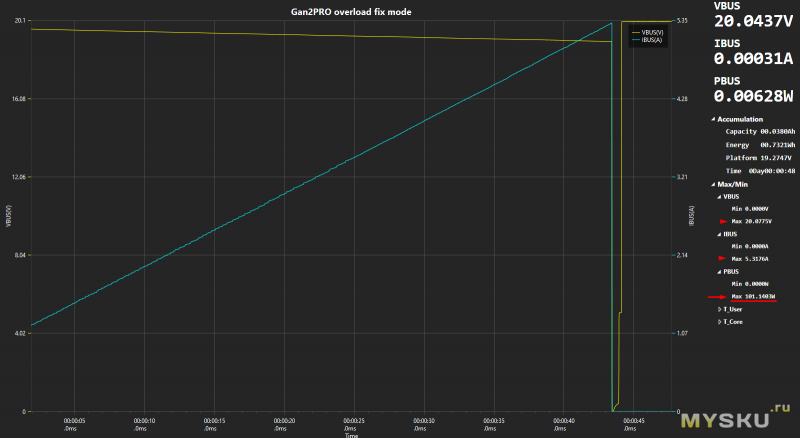Click the live VBUS reading 20.0437V
Screen dimensions: 800x438
753,21
